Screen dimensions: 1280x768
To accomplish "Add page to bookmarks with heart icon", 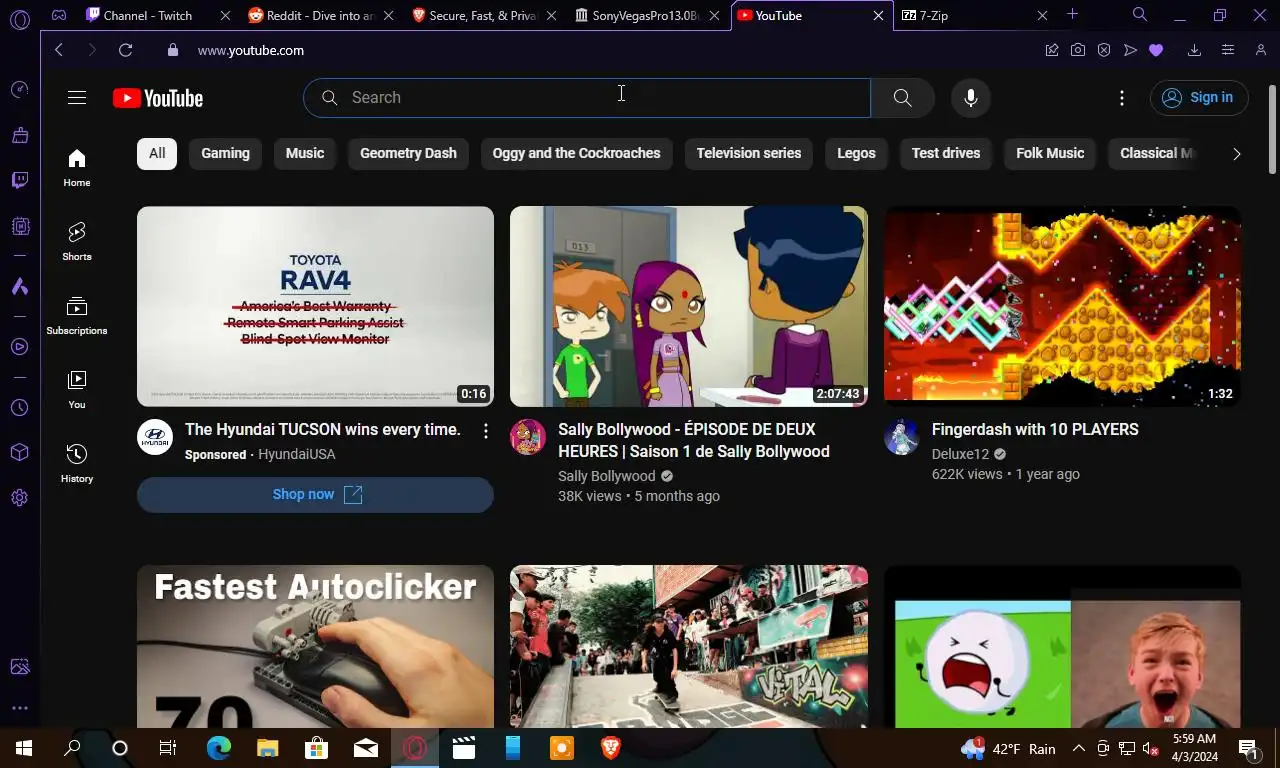I will [1156, 50].
